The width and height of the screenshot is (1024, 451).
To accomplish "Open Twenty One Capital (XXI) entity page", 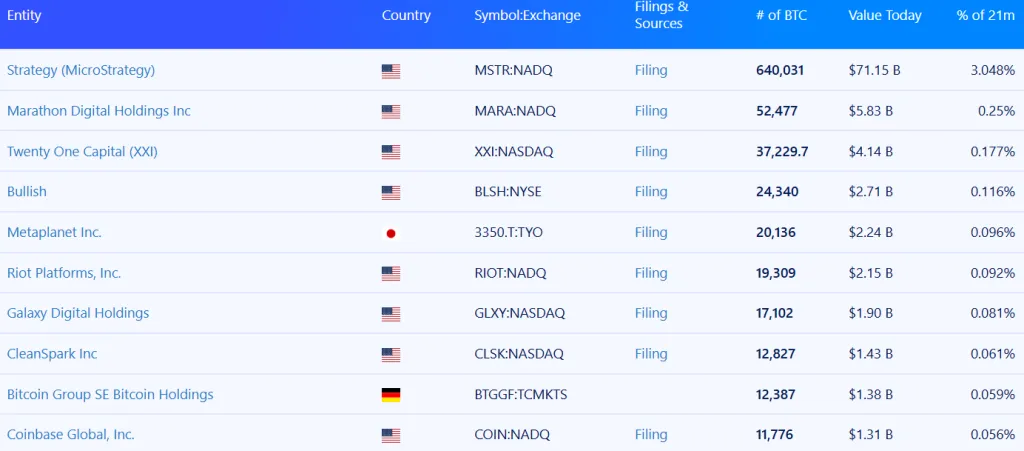I will coord(82,152).
